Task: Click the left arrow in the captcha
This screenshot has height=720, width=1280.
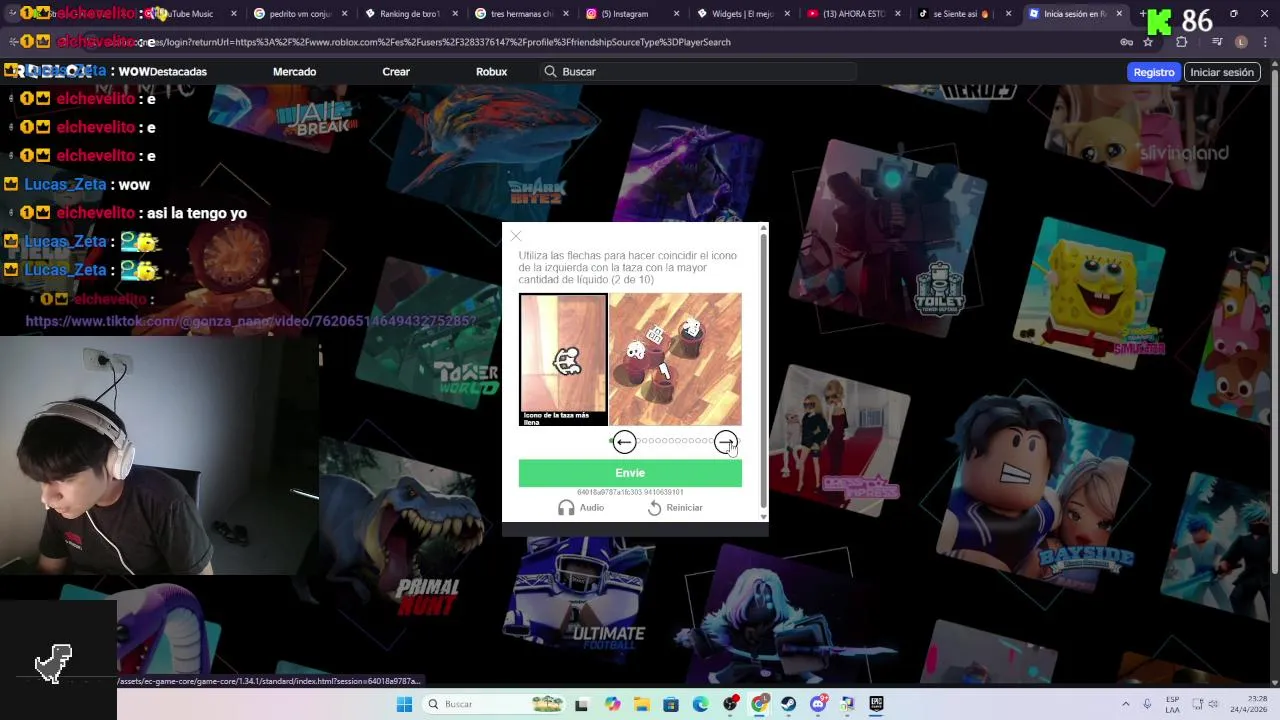Action: (624, 442)
